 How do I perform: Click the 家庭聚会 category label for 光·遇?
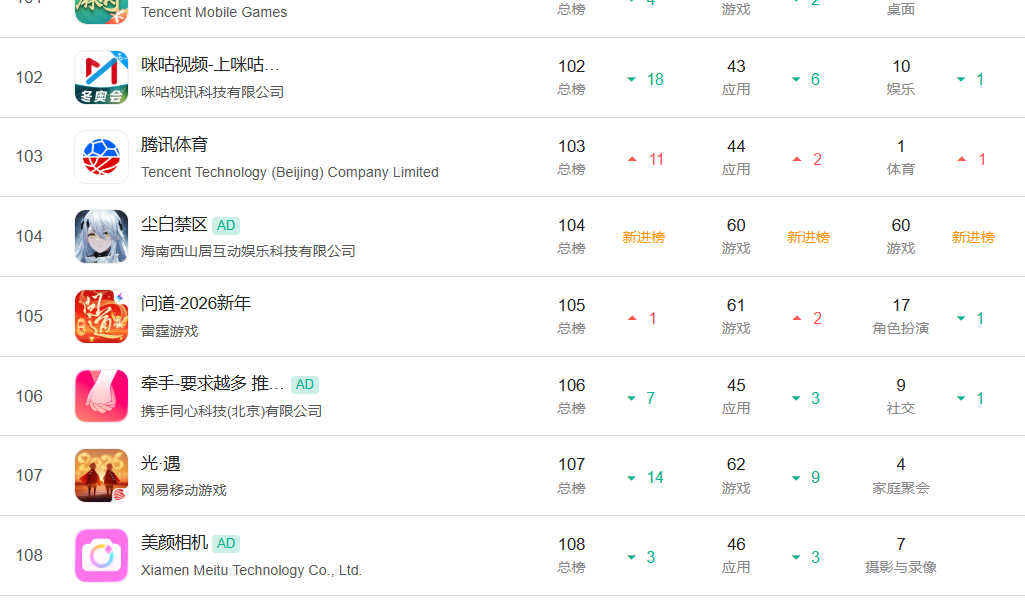(900, 488)
